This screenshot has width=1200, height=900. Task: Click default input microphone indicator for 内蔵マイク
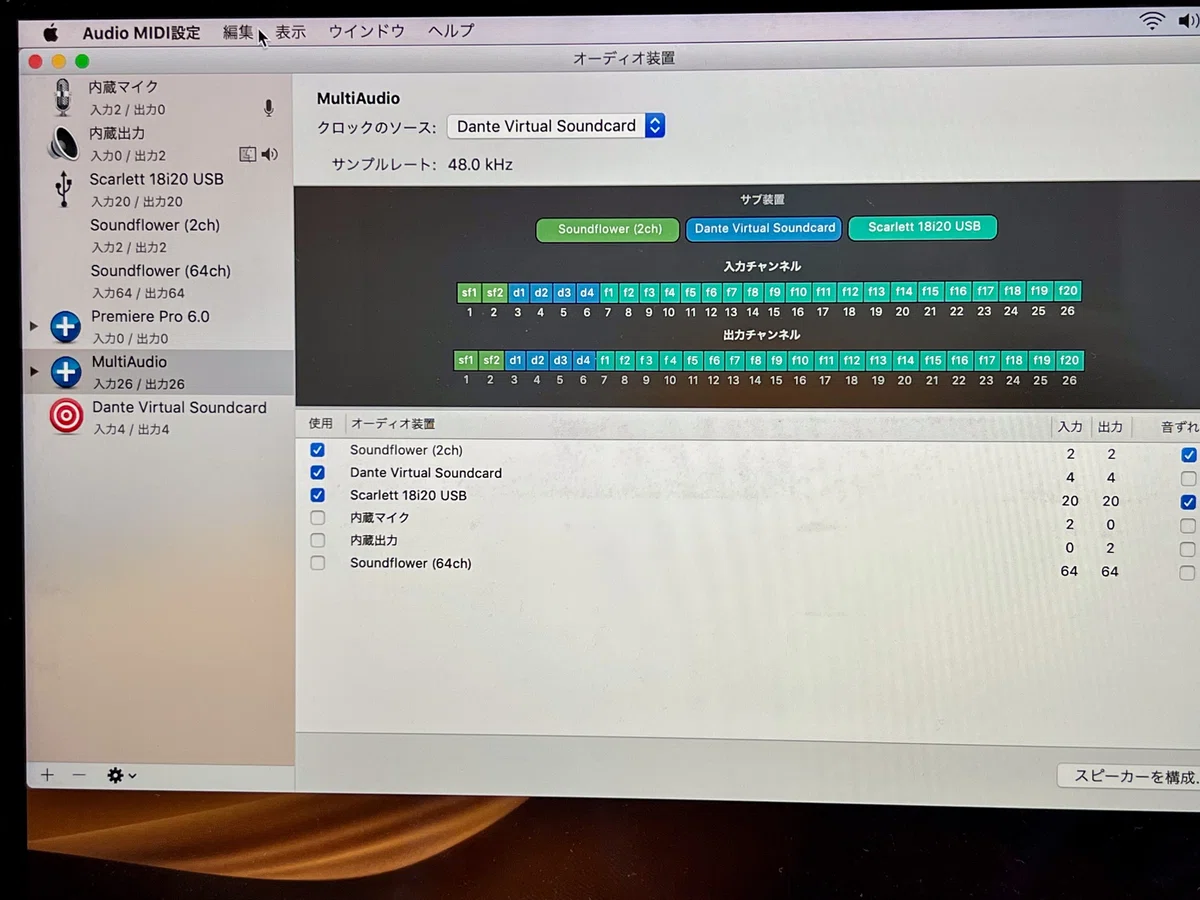[x=269, y=108]
